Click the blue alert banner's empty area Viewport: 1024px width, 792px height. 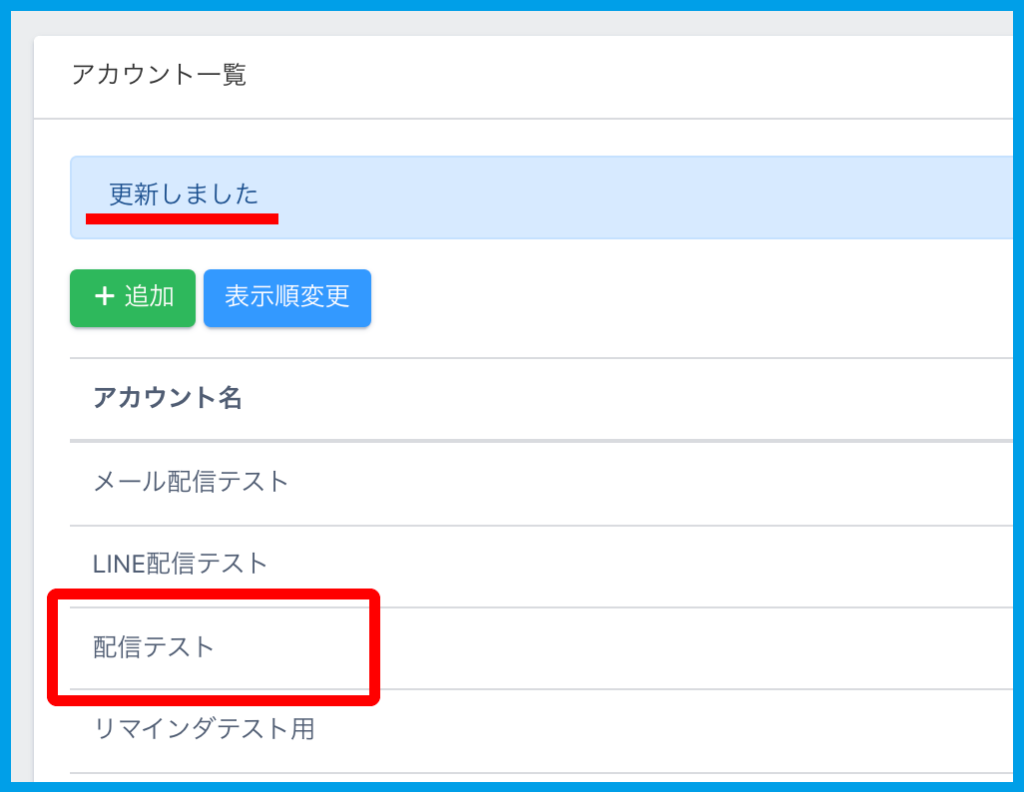640,197
